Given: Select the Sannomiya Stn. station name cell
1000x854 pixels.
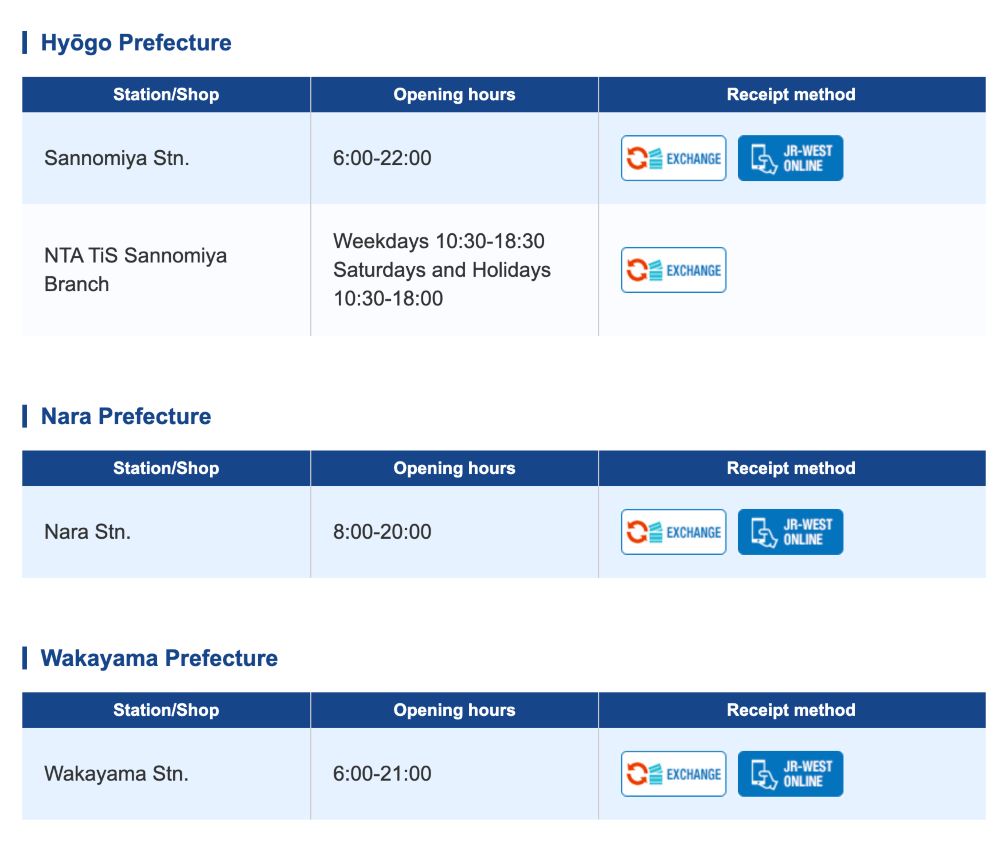Looking at the screenshot, I should point(116,158).
